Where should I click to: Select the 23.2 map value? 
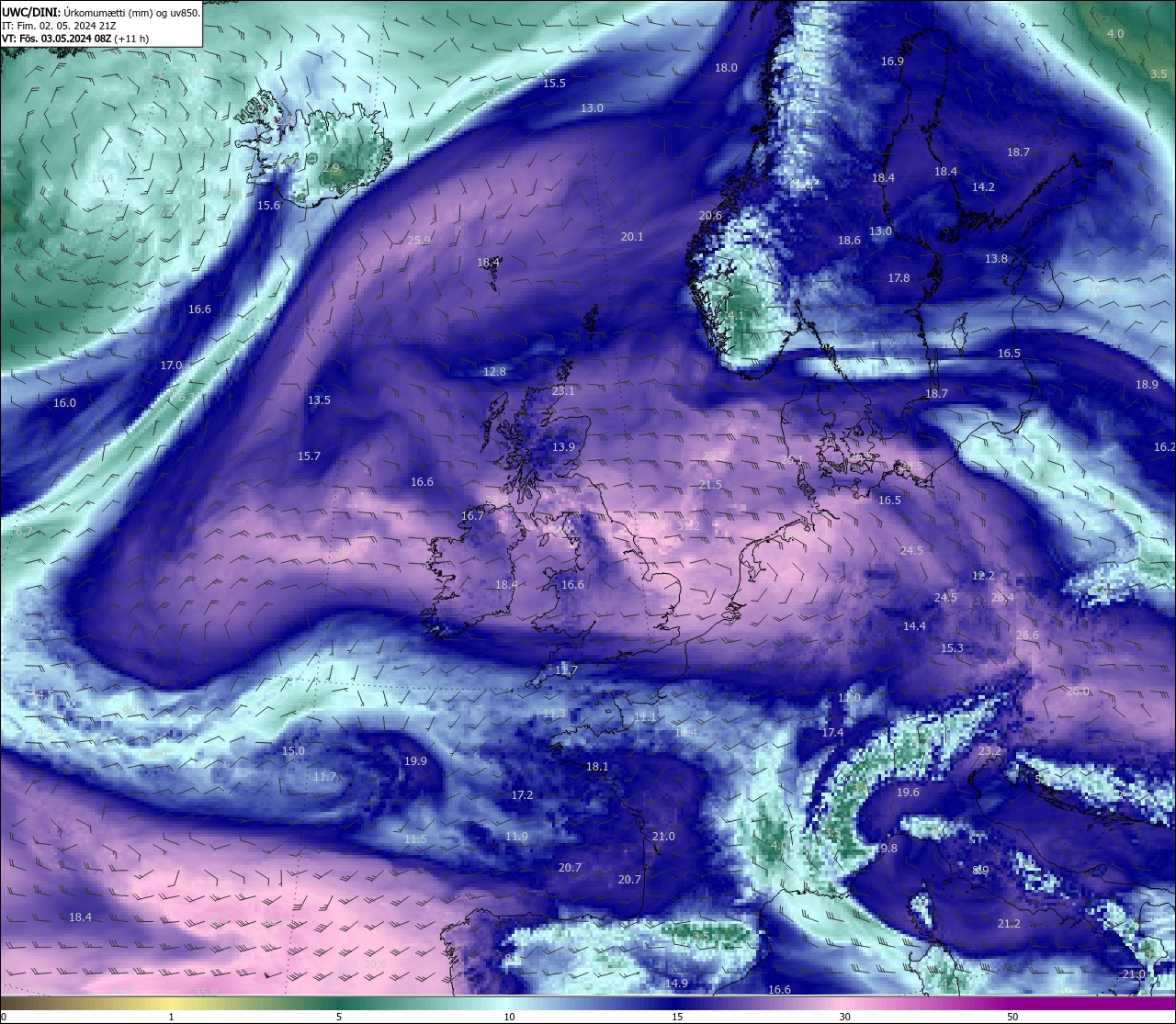[989, 751]
